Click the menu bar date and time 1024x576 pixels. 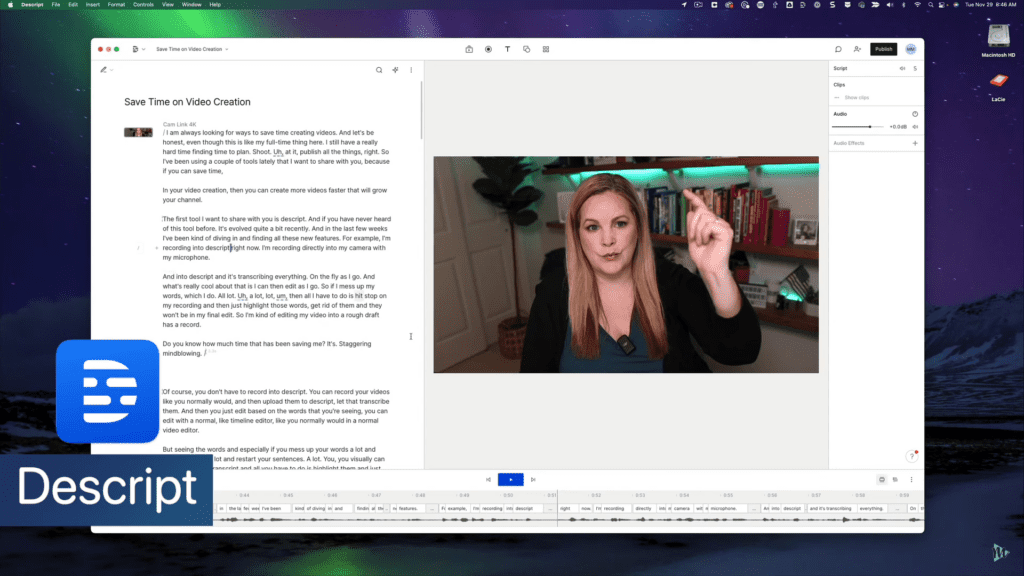[990, 5]
